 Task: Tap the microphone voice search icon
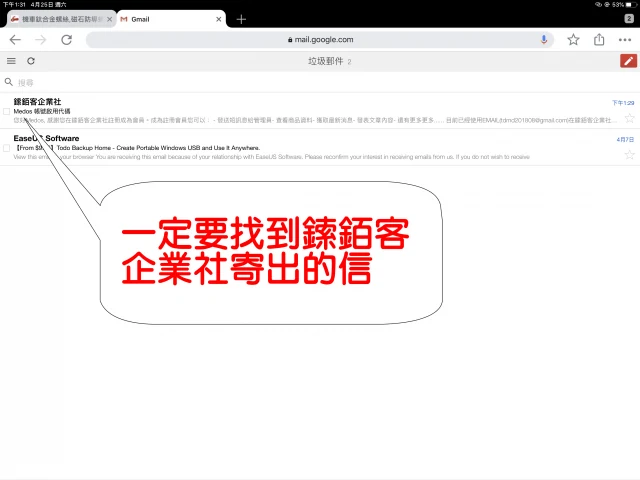pyautogui.click(x=544, y=39)
